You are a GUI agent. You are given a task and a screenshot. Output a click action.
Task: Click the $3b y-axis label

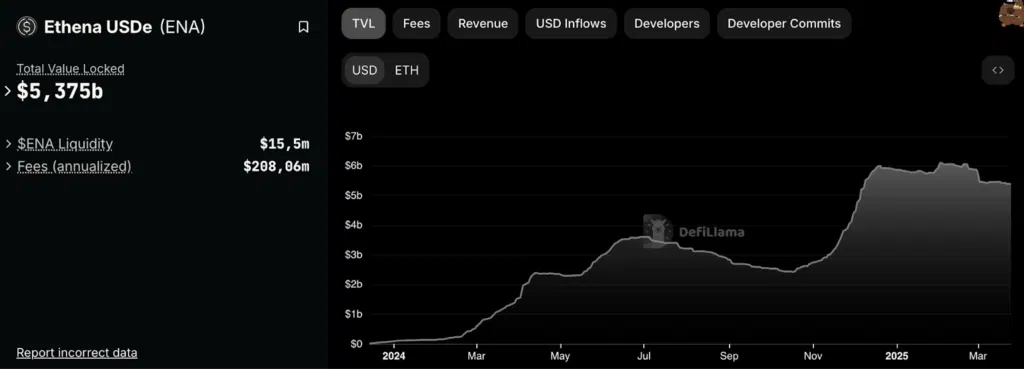point(353,255)
